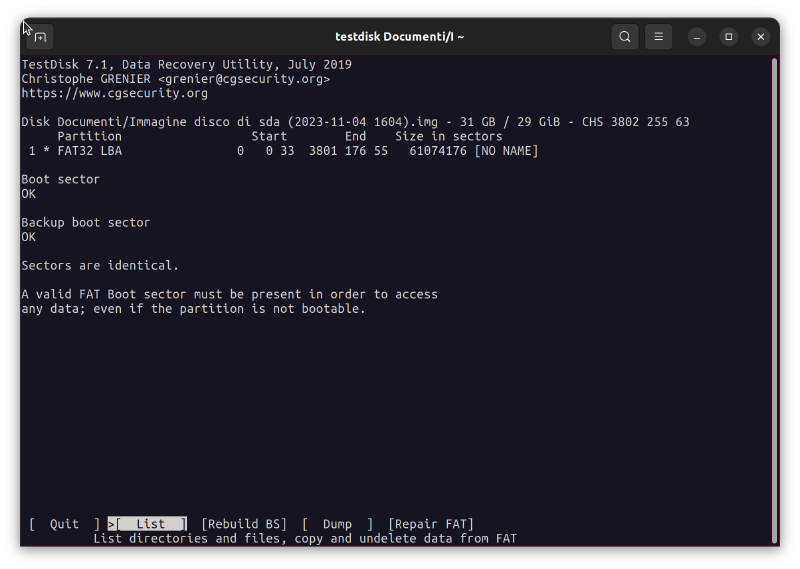Select Rebuild BS menu option
Screen dimensions: 800x569
point(244,524)
